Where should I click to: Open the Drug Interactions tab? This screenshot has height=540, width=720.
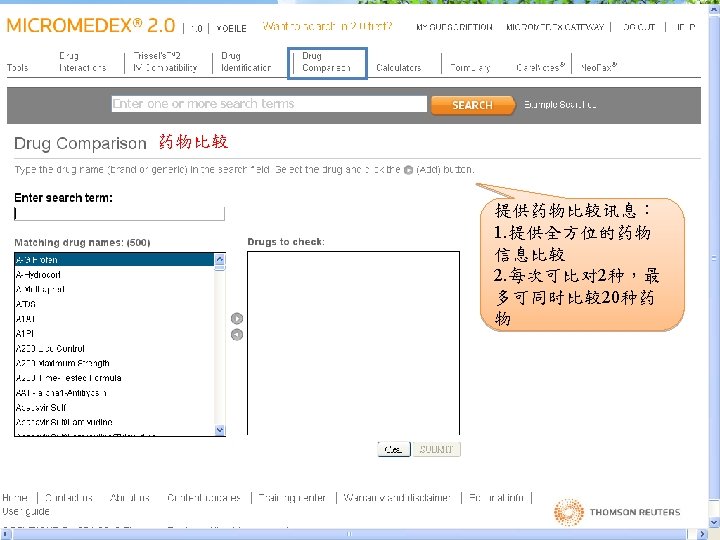tap(82, 62)
